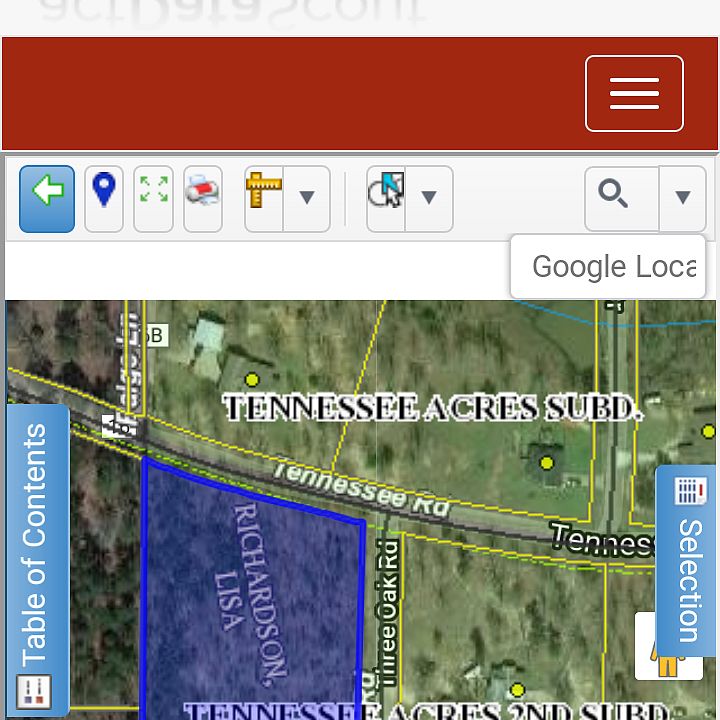The width and height of the screenshot is (720, 720).
Task: Expand the selection tool dropdown arrow
Action: tap(429, 199)
